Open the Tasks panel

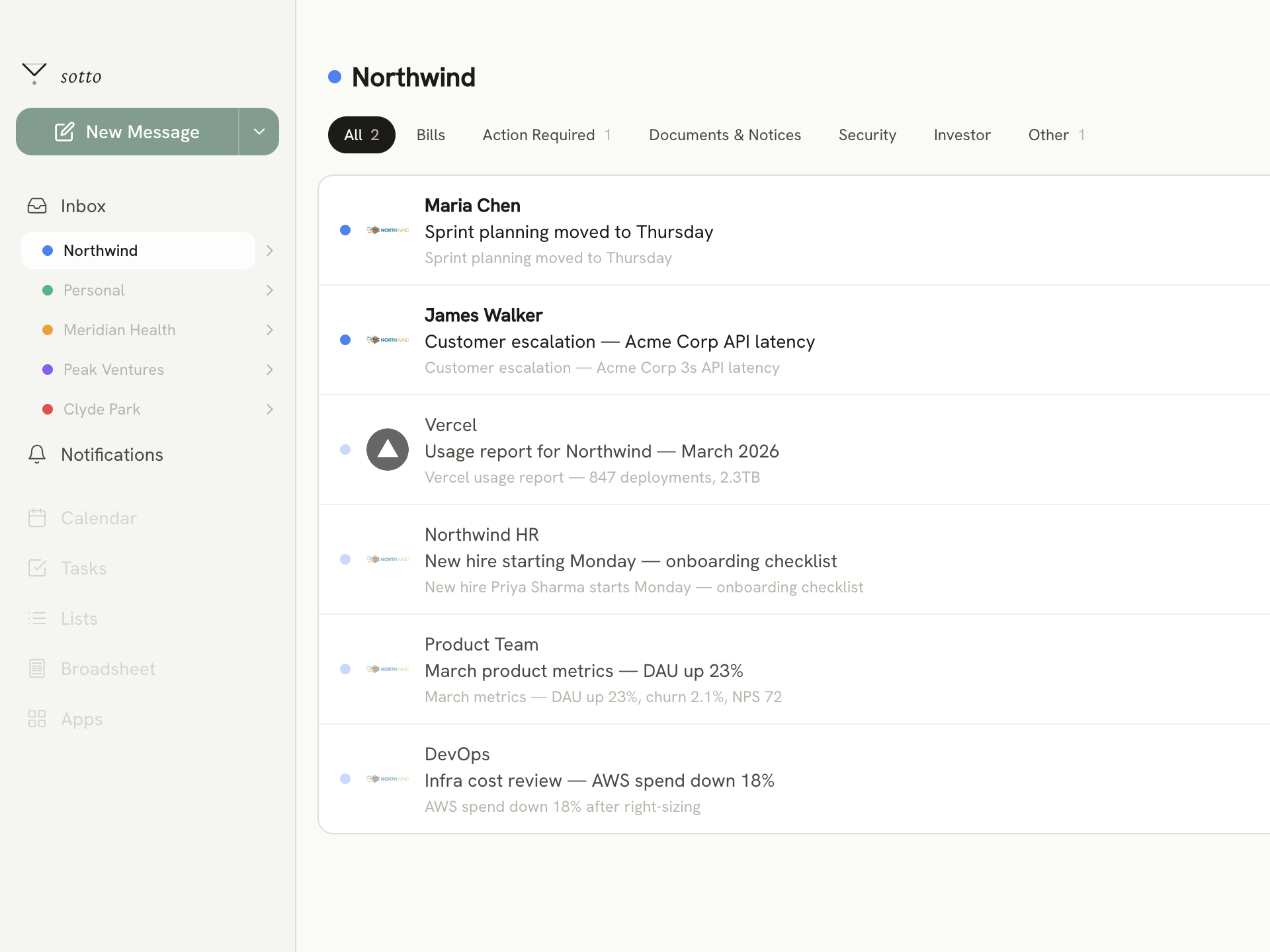click(x=83, y=568)
